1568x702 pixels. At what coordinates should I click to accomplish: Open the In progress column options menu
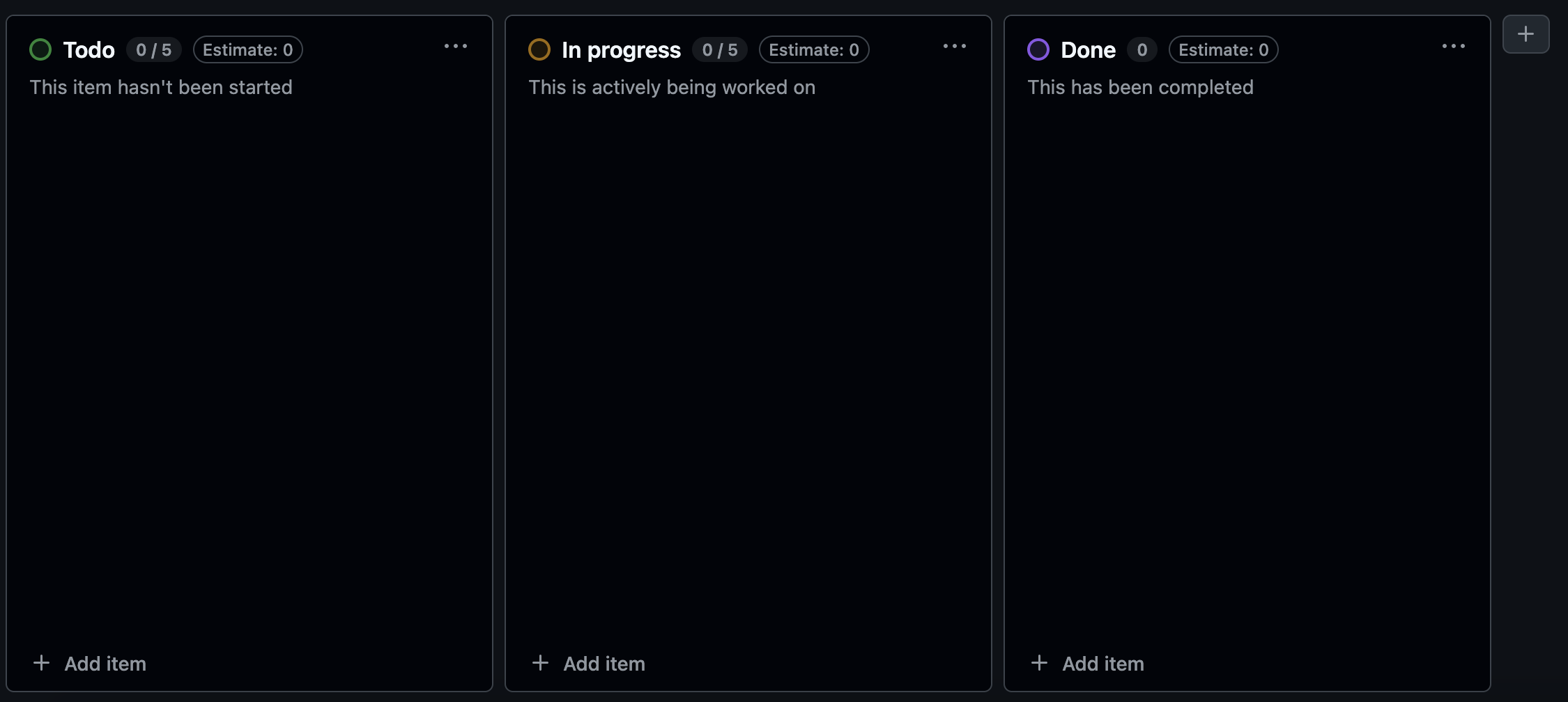(955, 46)
